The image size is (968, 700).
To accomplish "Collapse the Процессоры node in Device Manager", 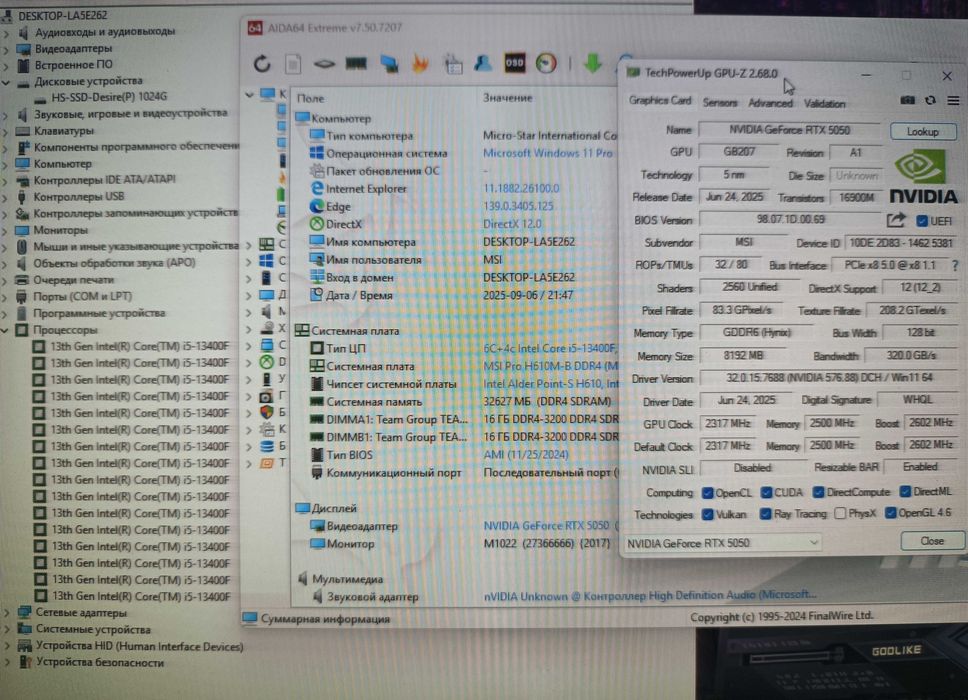I will coord(6,330).
